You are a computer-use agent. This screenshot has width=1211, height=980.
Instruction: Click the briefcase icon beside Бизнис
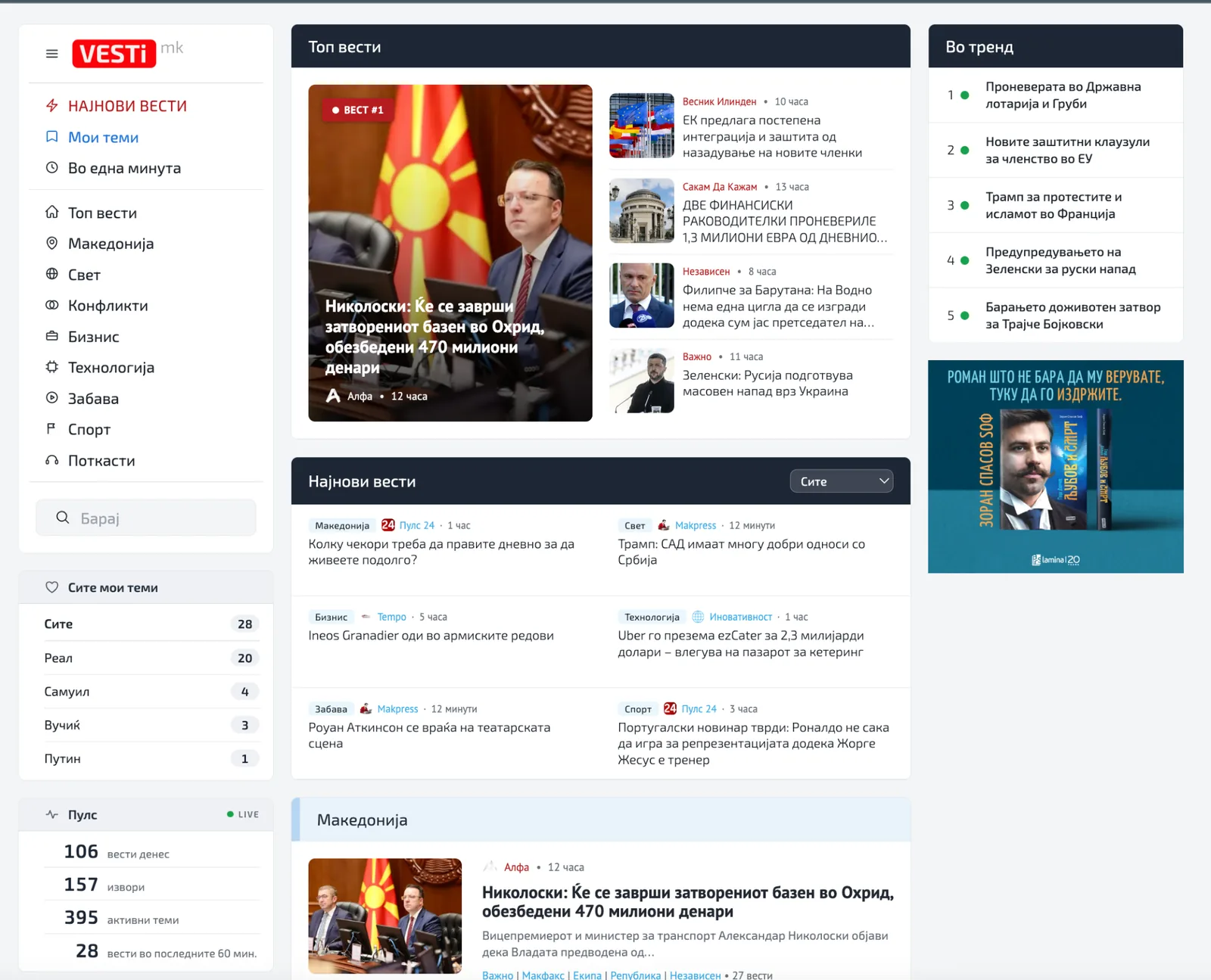click(51, 337)
